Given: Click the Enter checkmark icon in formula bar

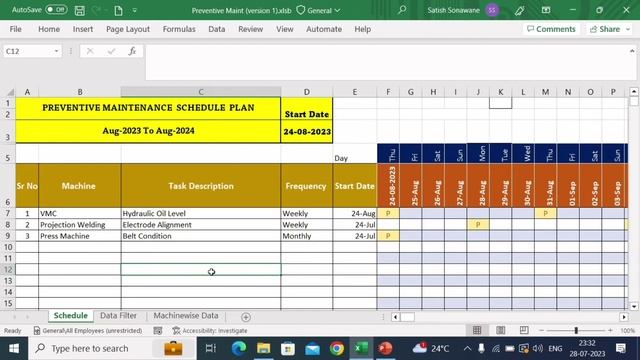Looking at the screenshot, I should tap(111, 51).
